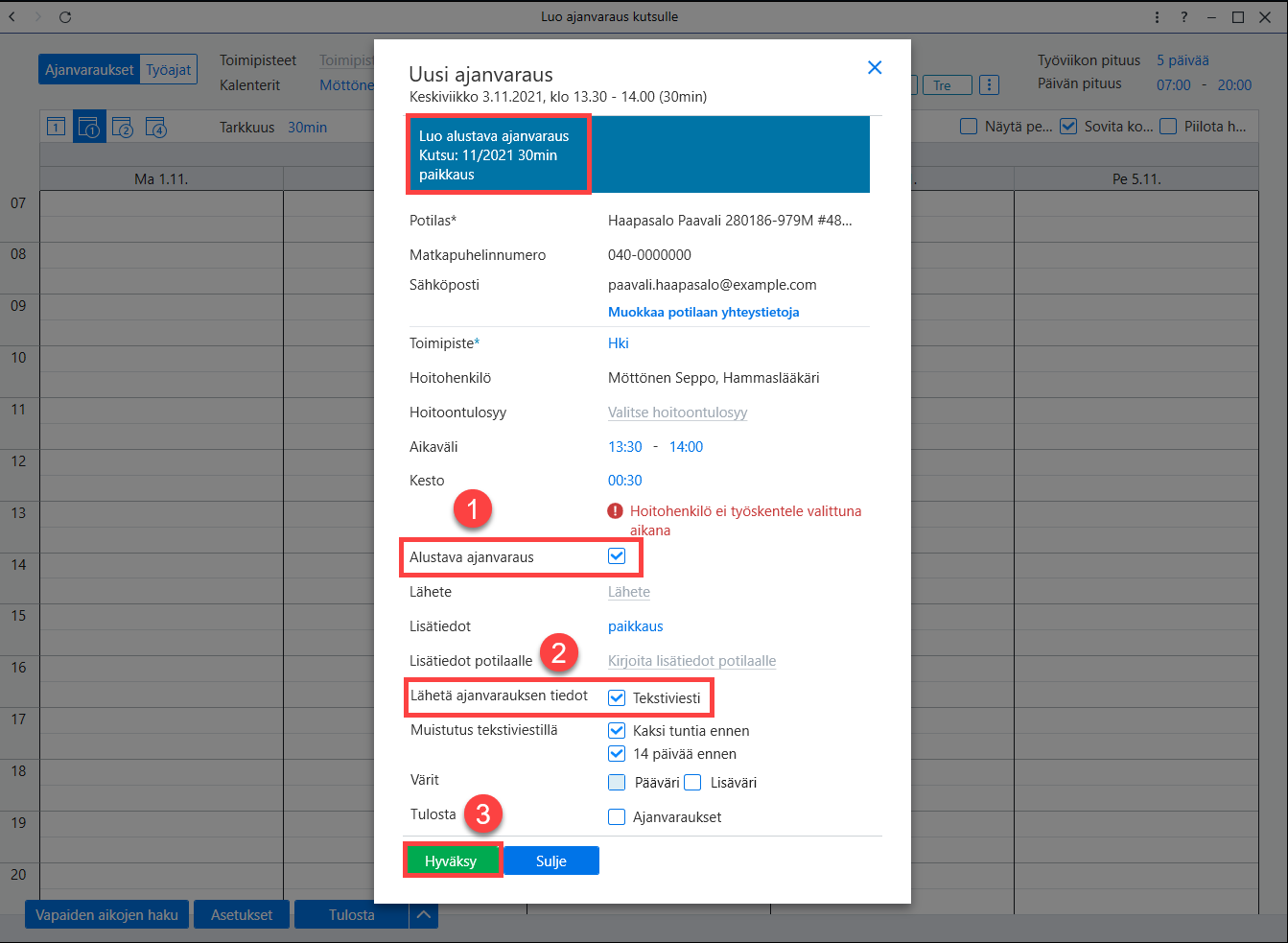Change day start time 07:00
This screenshot has height=943, width=1288.
pyautogui.click(x=1174, y=84)
